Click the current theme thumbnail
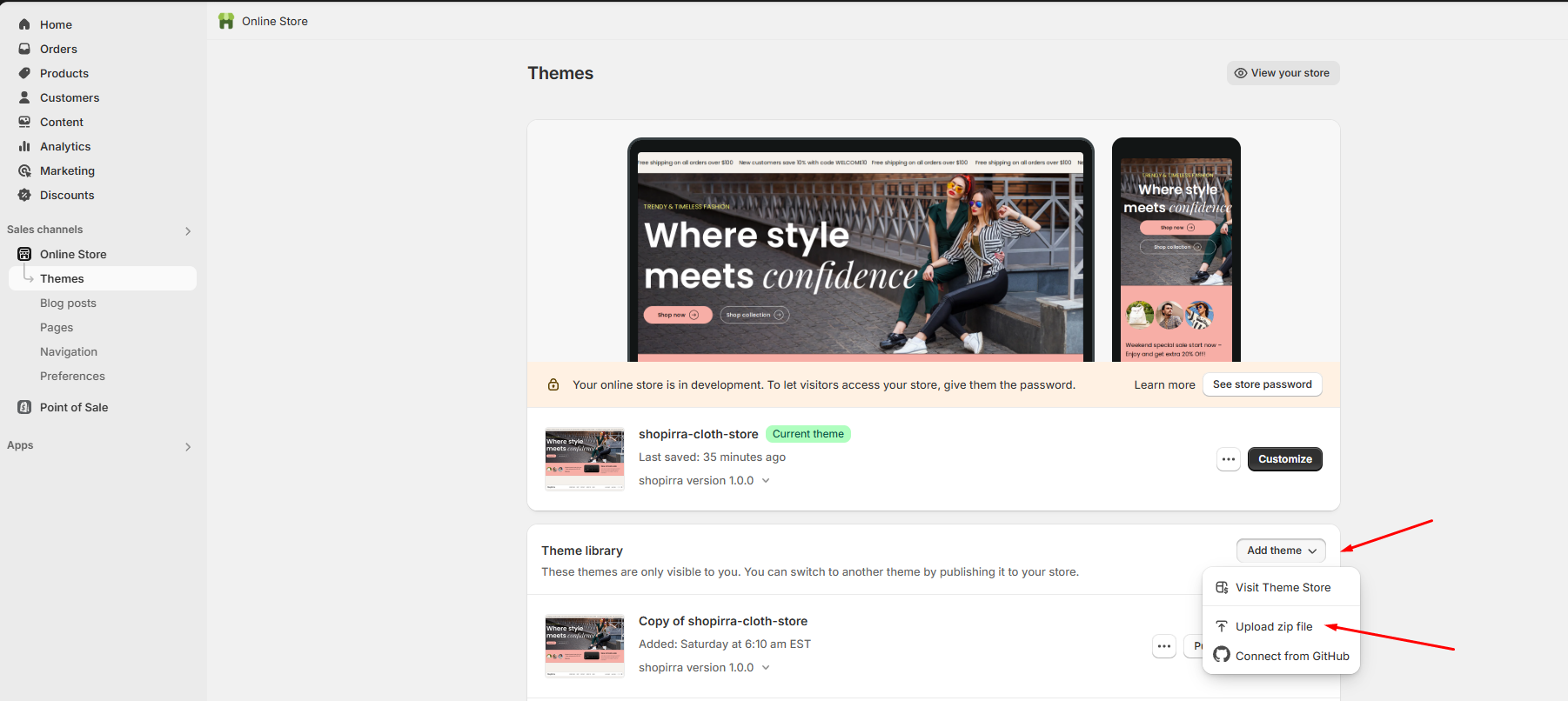Screen dimensions: 1568x701 point(585,459)
